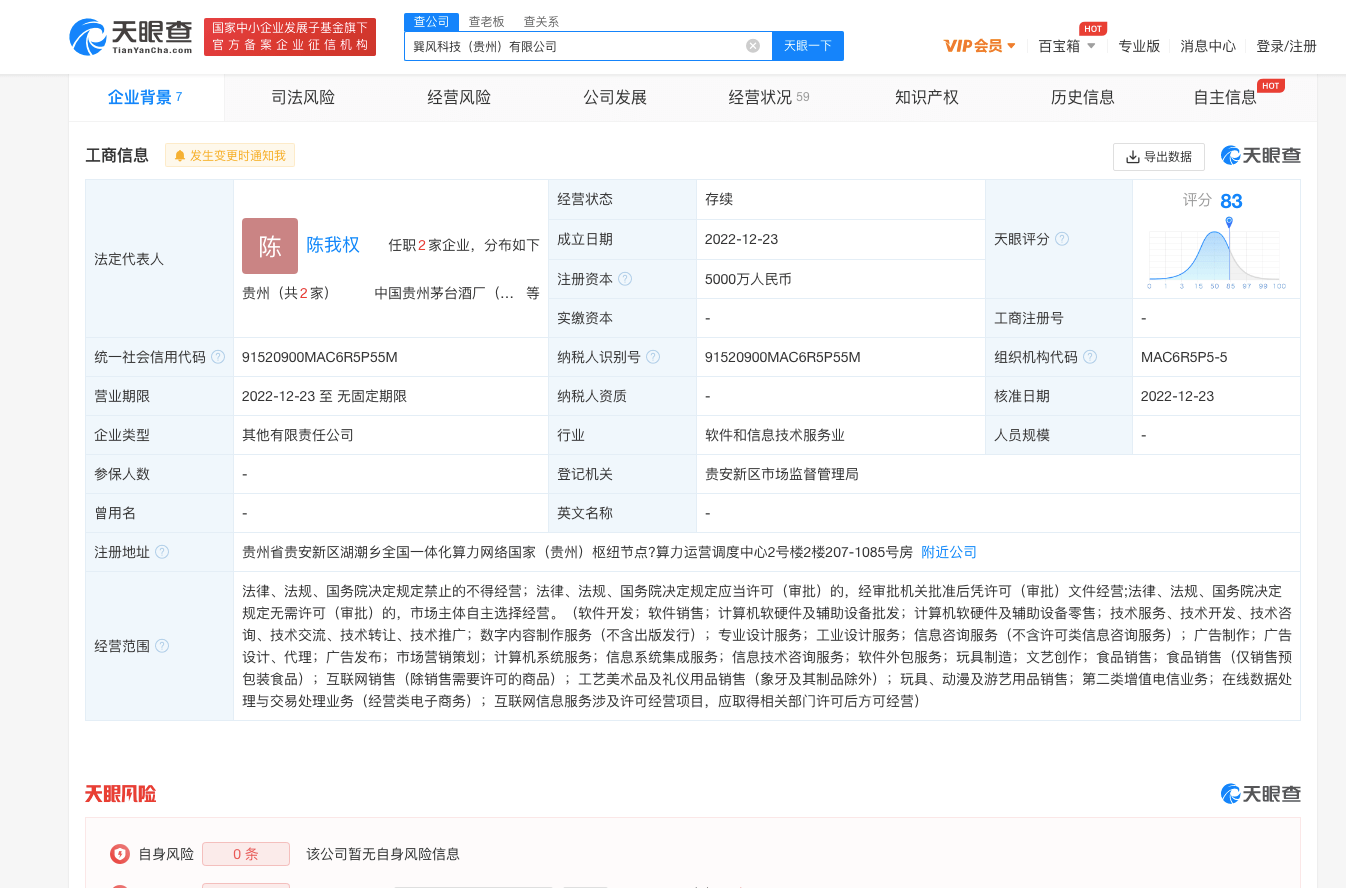Click the 中国贵州茅台酒厂 company link
Image resolution: width=1346 pixels, height=888 pixels.
(x=444, y=293)
